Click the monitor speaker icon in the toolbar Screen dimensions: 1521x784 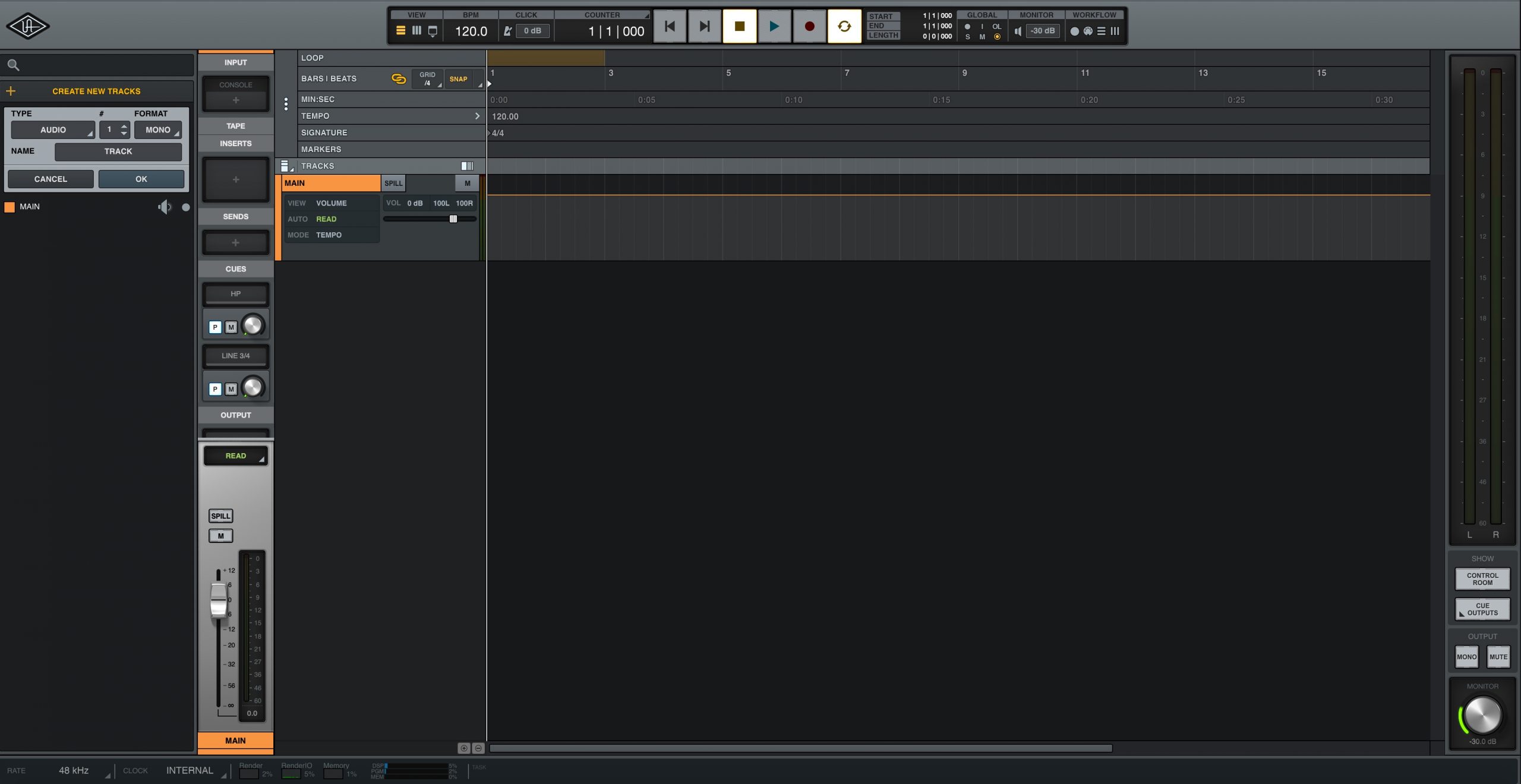(1018, 31)
